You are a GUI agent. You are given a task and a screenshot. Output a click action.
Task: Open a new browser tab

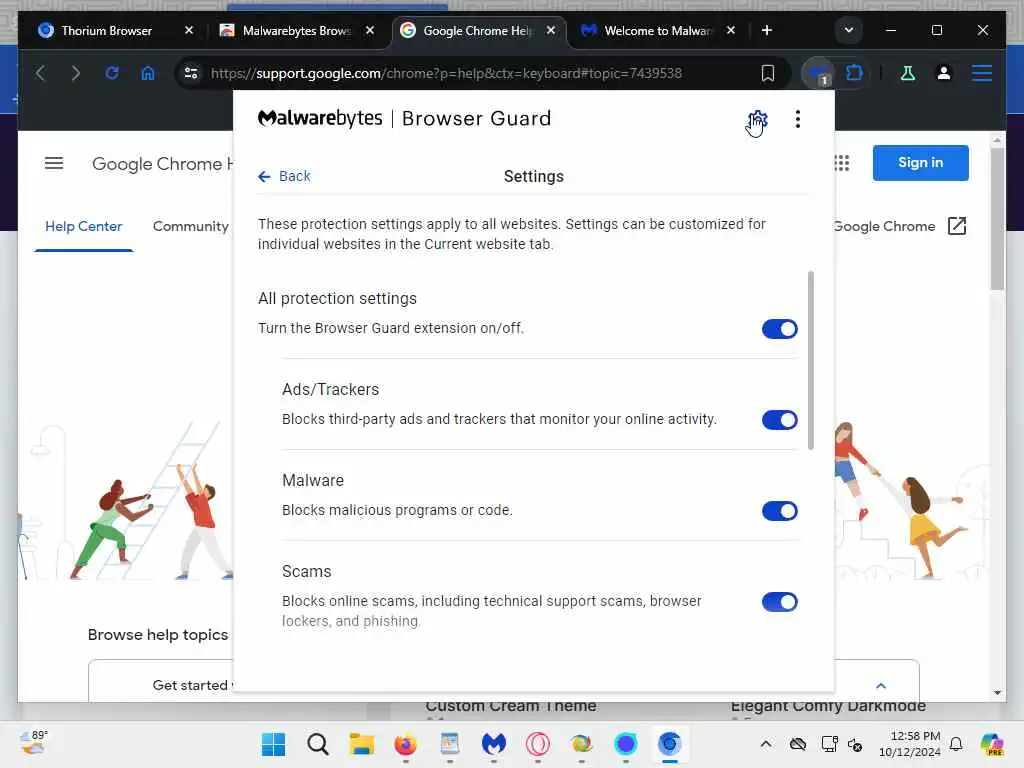pyautogui.click(x=767, y=30)
